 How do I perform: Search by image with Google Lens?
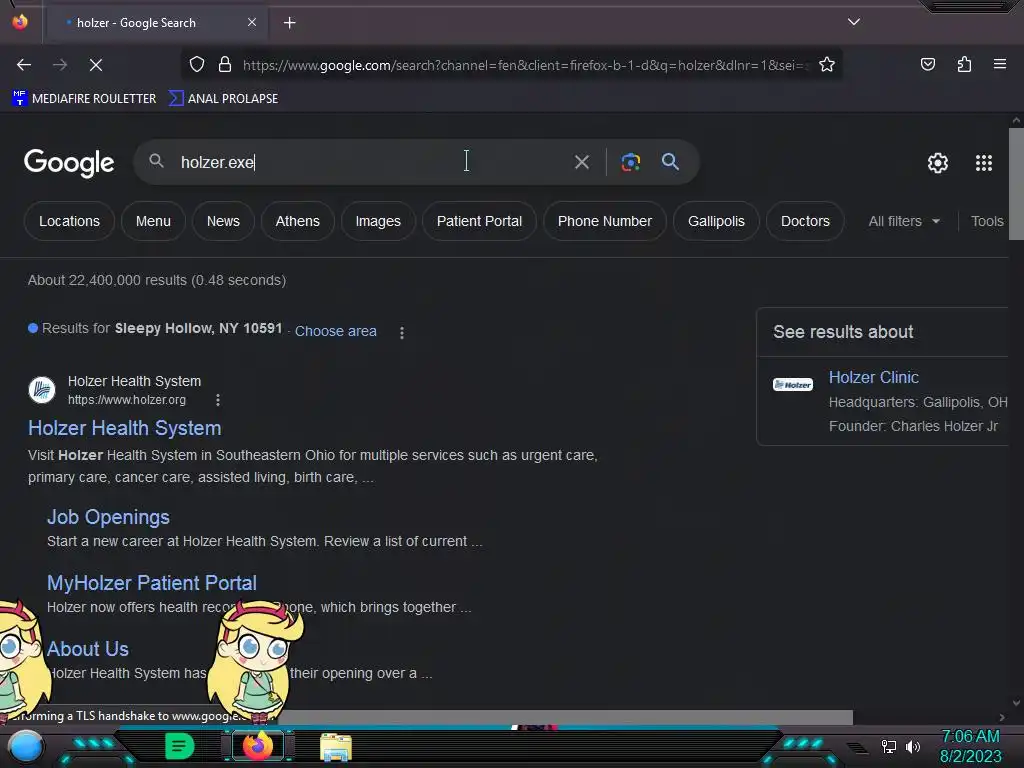(x=630, y=162)
